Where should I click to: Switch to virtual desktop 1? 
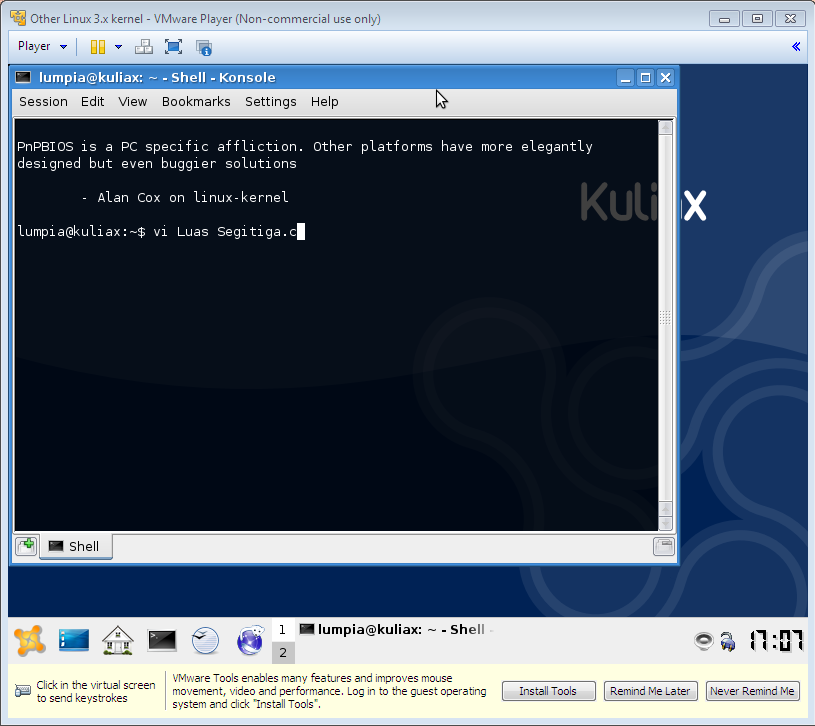(x=283, y=630)
